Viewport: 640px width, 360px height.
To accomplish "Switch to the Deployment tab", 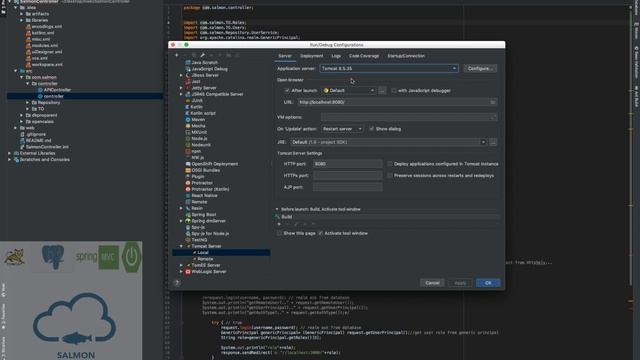I will point(311,56).
